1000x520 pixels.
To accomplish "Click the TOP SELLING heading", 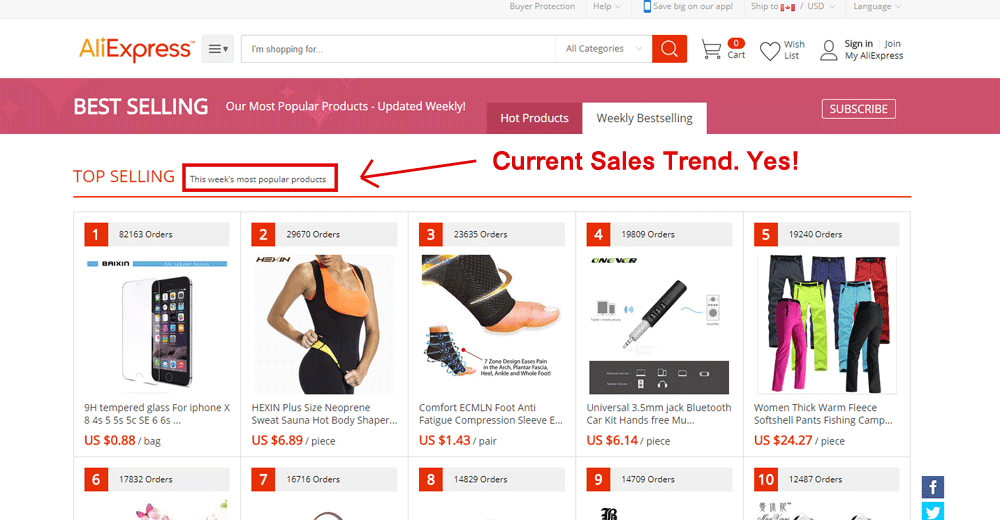I will [x=124, y=176].
